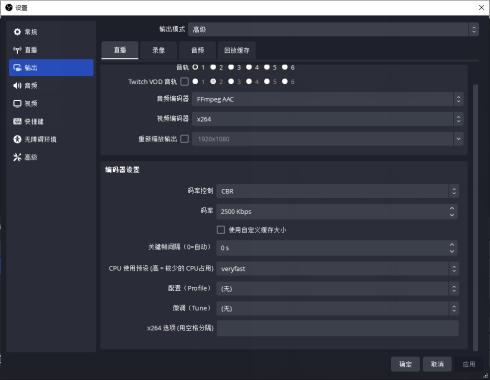This screenshot has height=380, width=490.
Task: Open the 直播 antenna icon in sidebar
Action: (17, 50)
